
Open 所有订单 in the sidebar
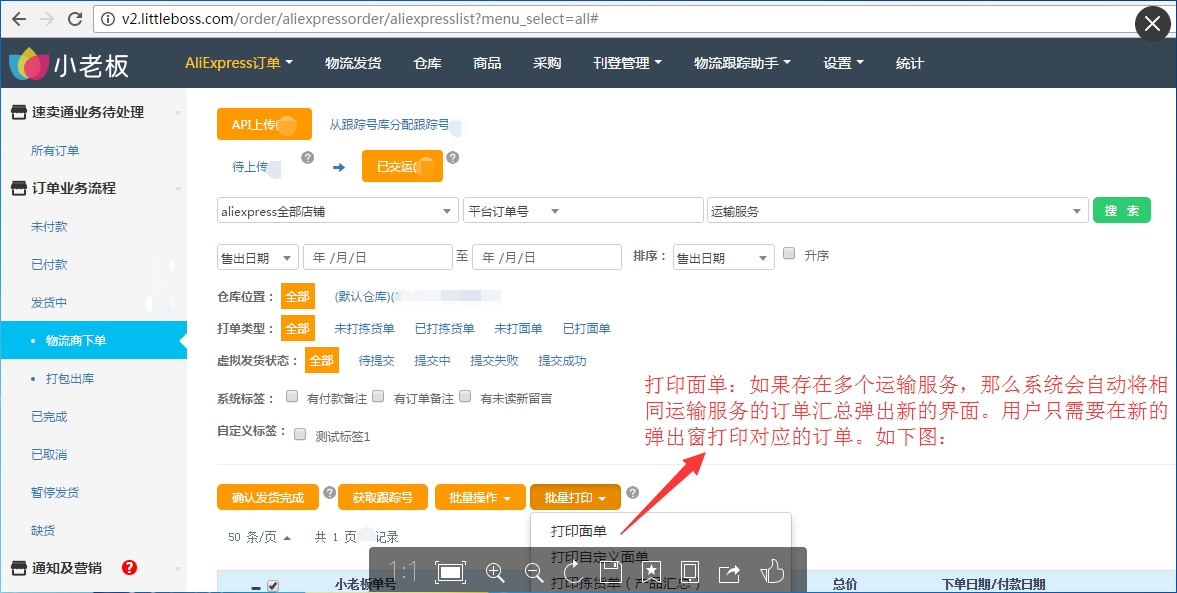(55, 151)
